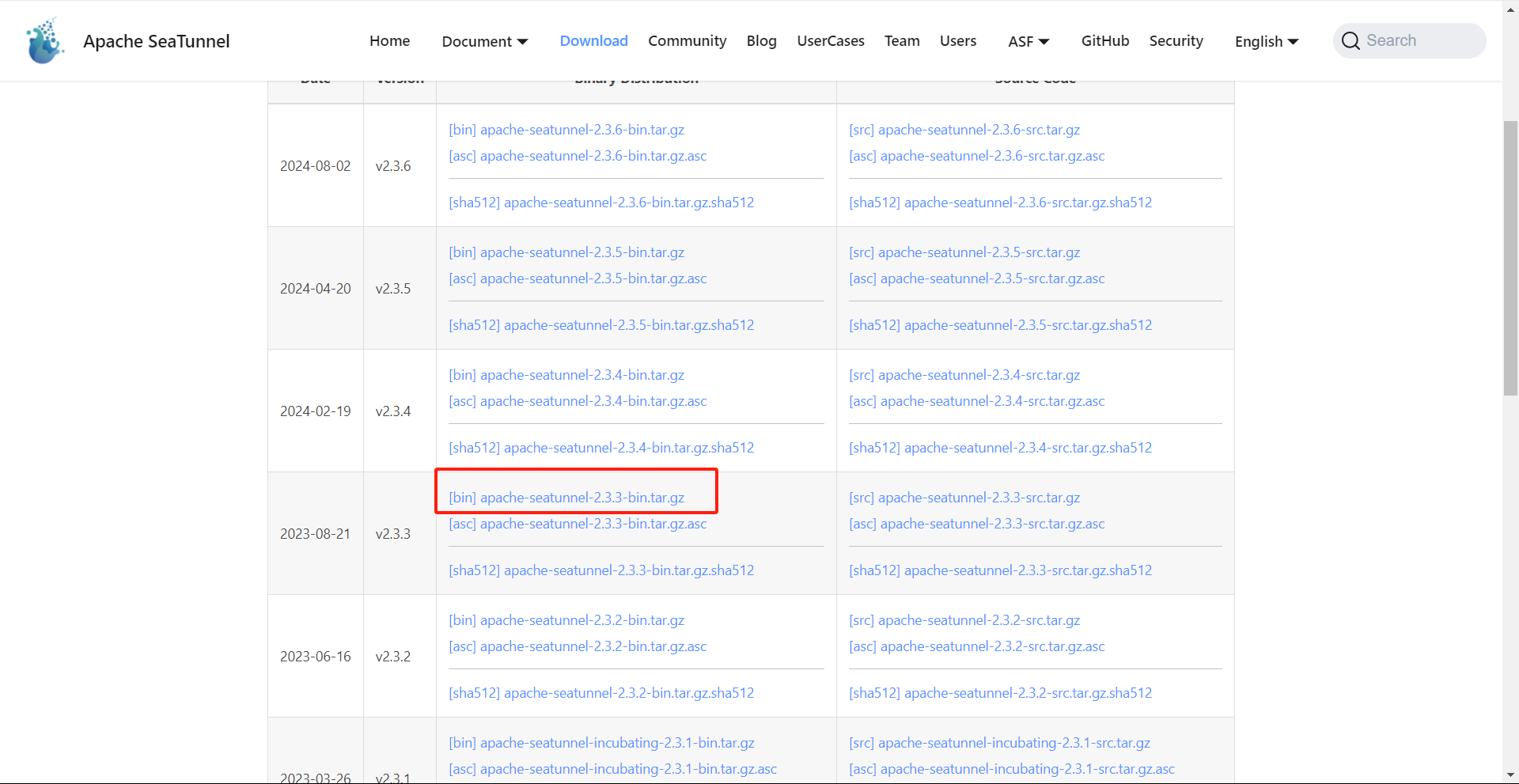Open the 2.3.2 bin sha512 checksum link
The width and height of the screenshot is (1519, 784).
click(x=601, y=693)
